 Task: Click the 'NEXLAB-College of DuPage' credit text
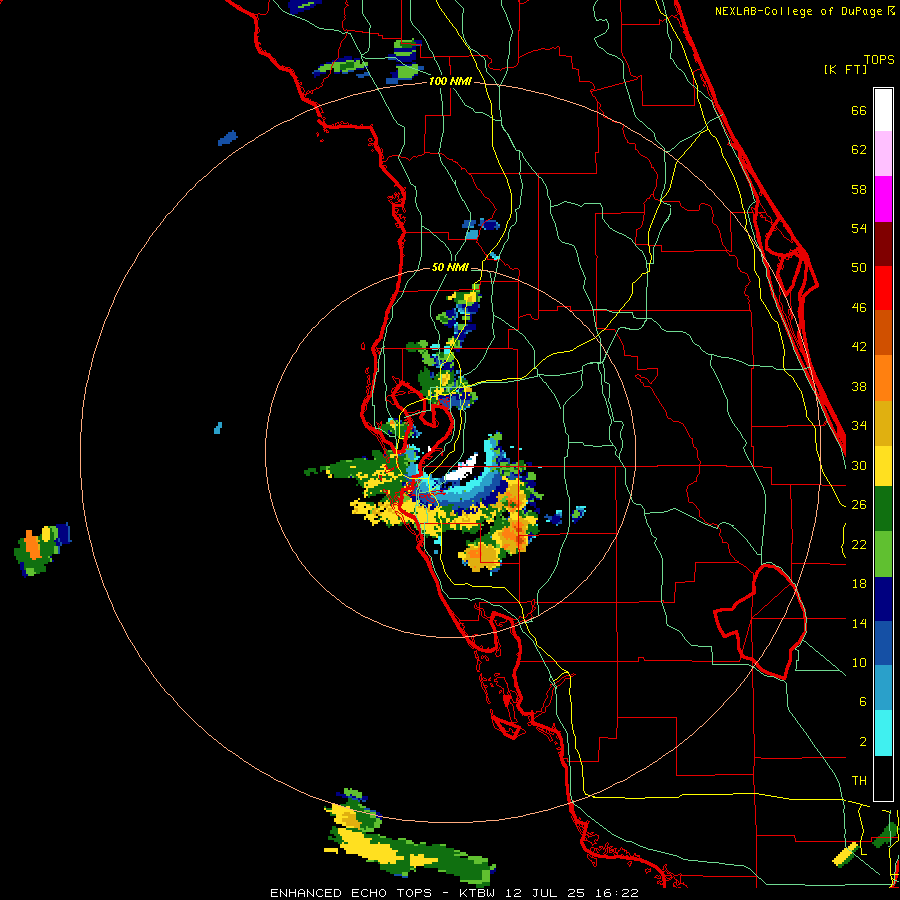click(800, 11)
